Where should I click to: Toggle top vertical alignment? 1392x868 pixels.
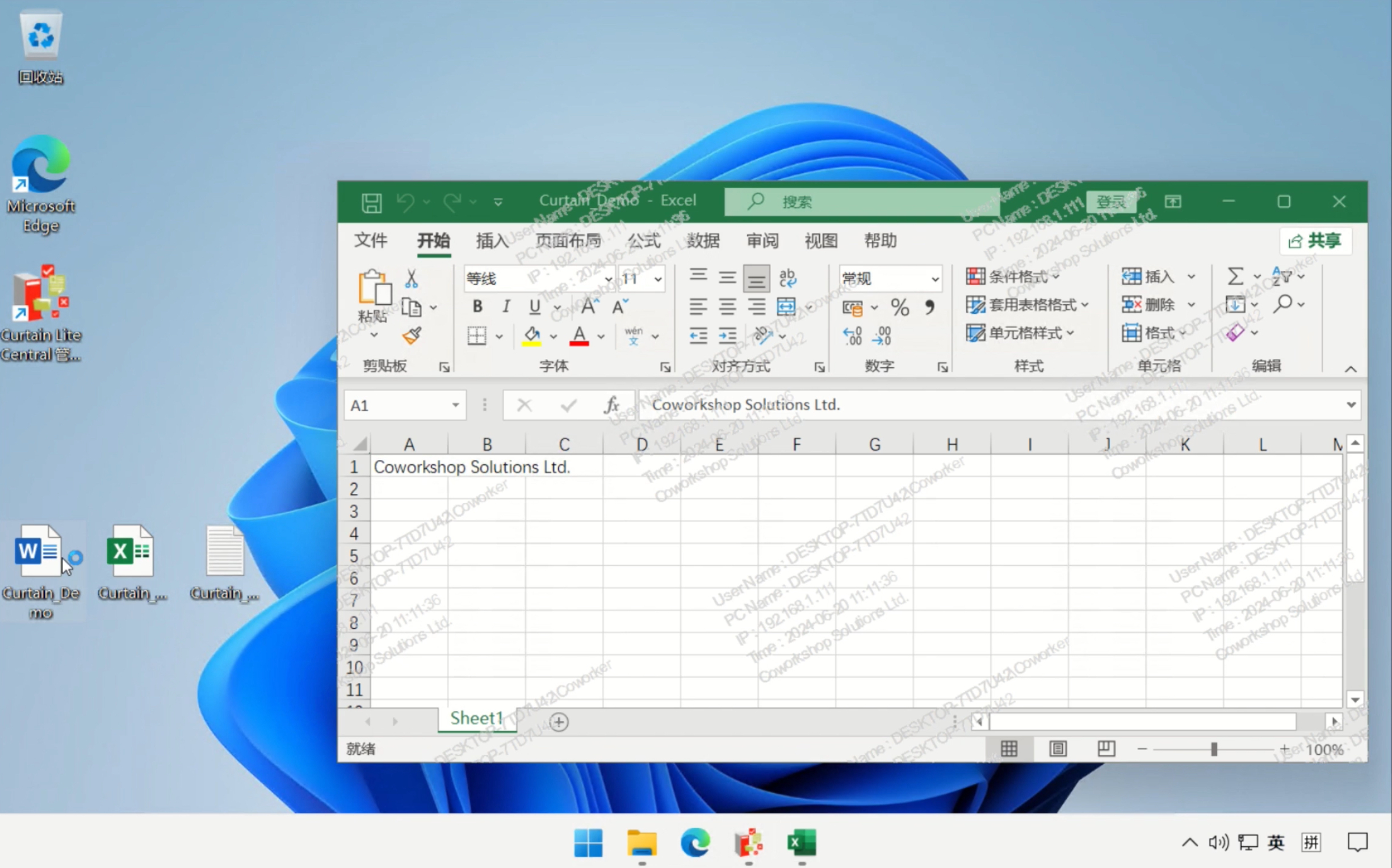[x=698, y=277]
